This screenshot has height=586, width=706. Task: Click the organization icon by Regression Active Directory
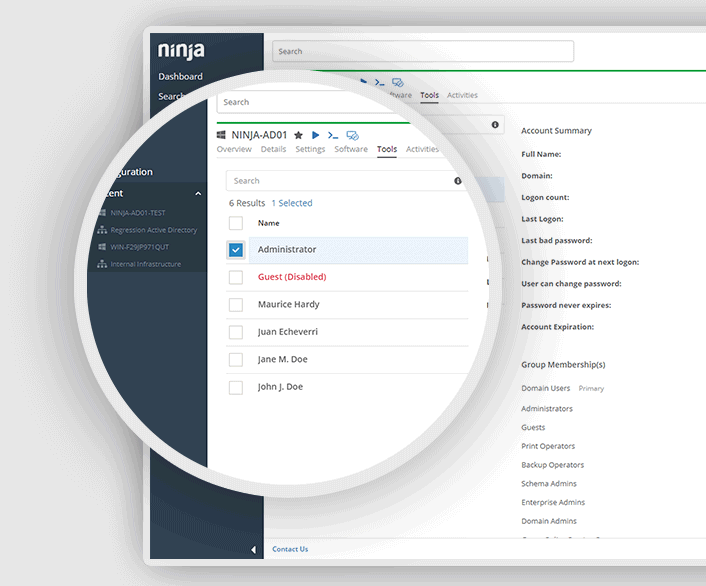click(102, 230)
